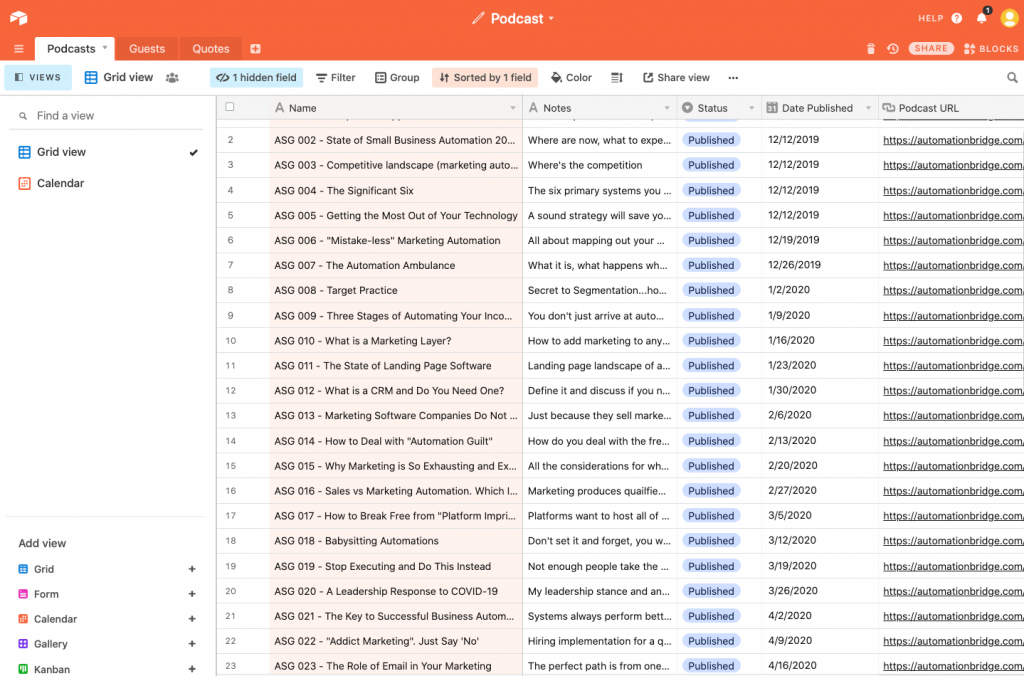
Task: Open the Color menu
Action: pyautogui.click(x=571, y=78)
